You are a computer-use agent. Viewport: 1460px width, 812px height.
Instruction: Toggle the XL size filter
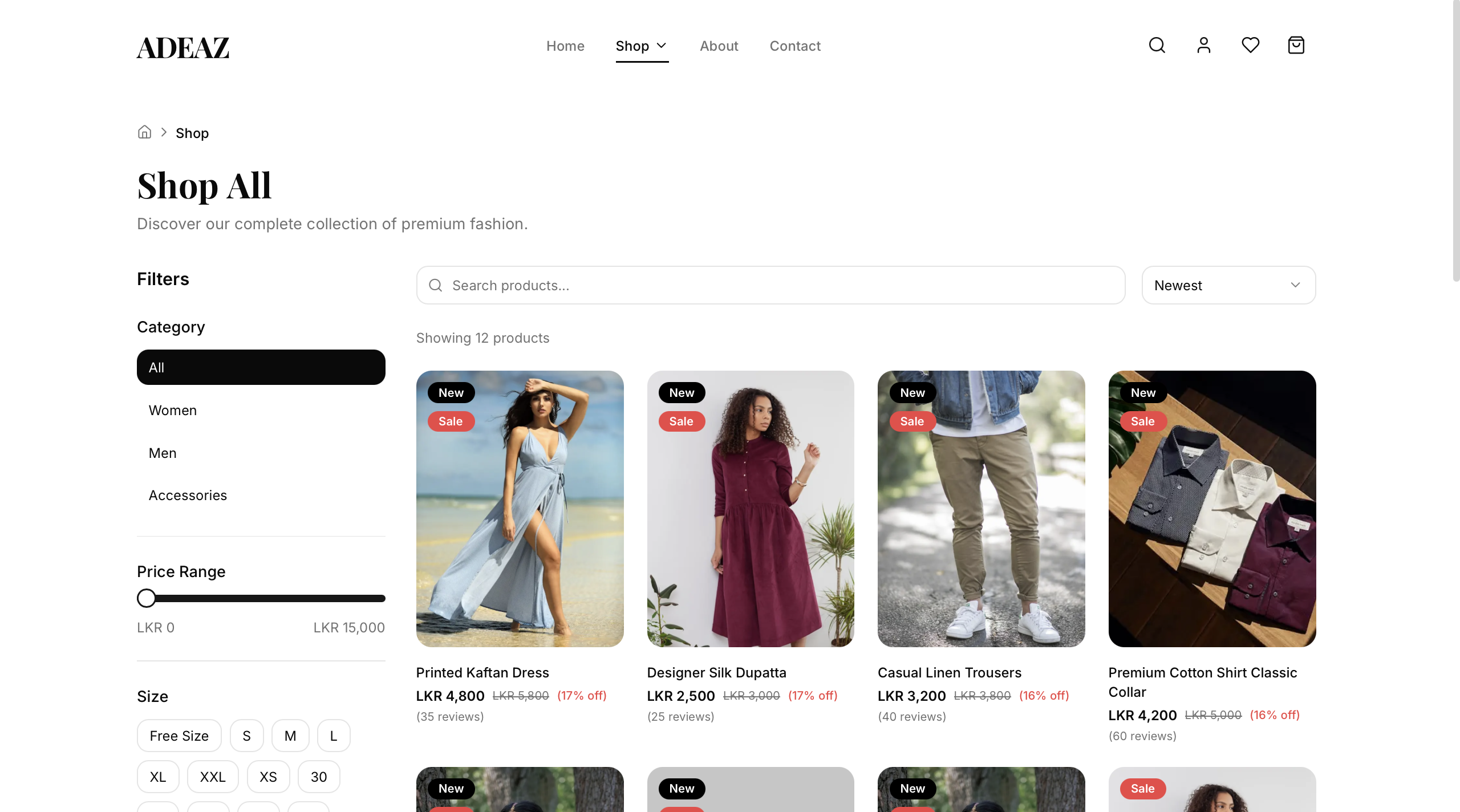158,777
